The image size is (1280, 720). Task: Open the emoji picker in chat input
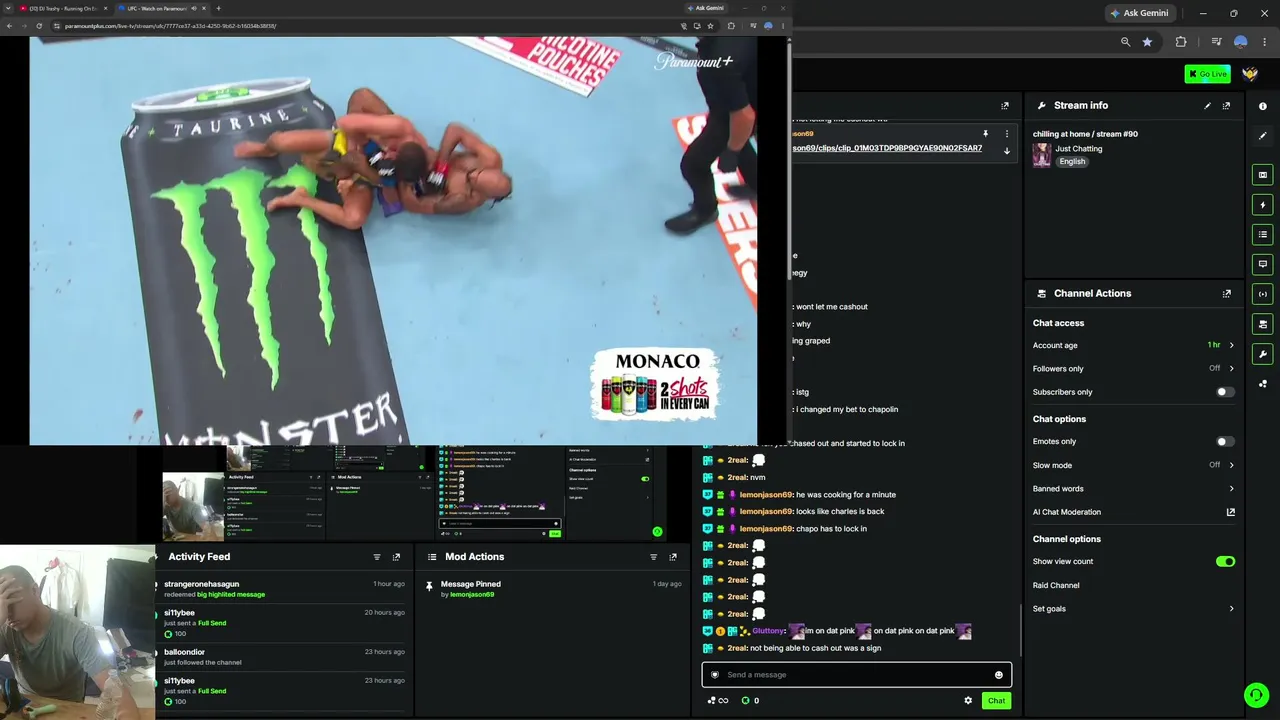coord(998,675)
